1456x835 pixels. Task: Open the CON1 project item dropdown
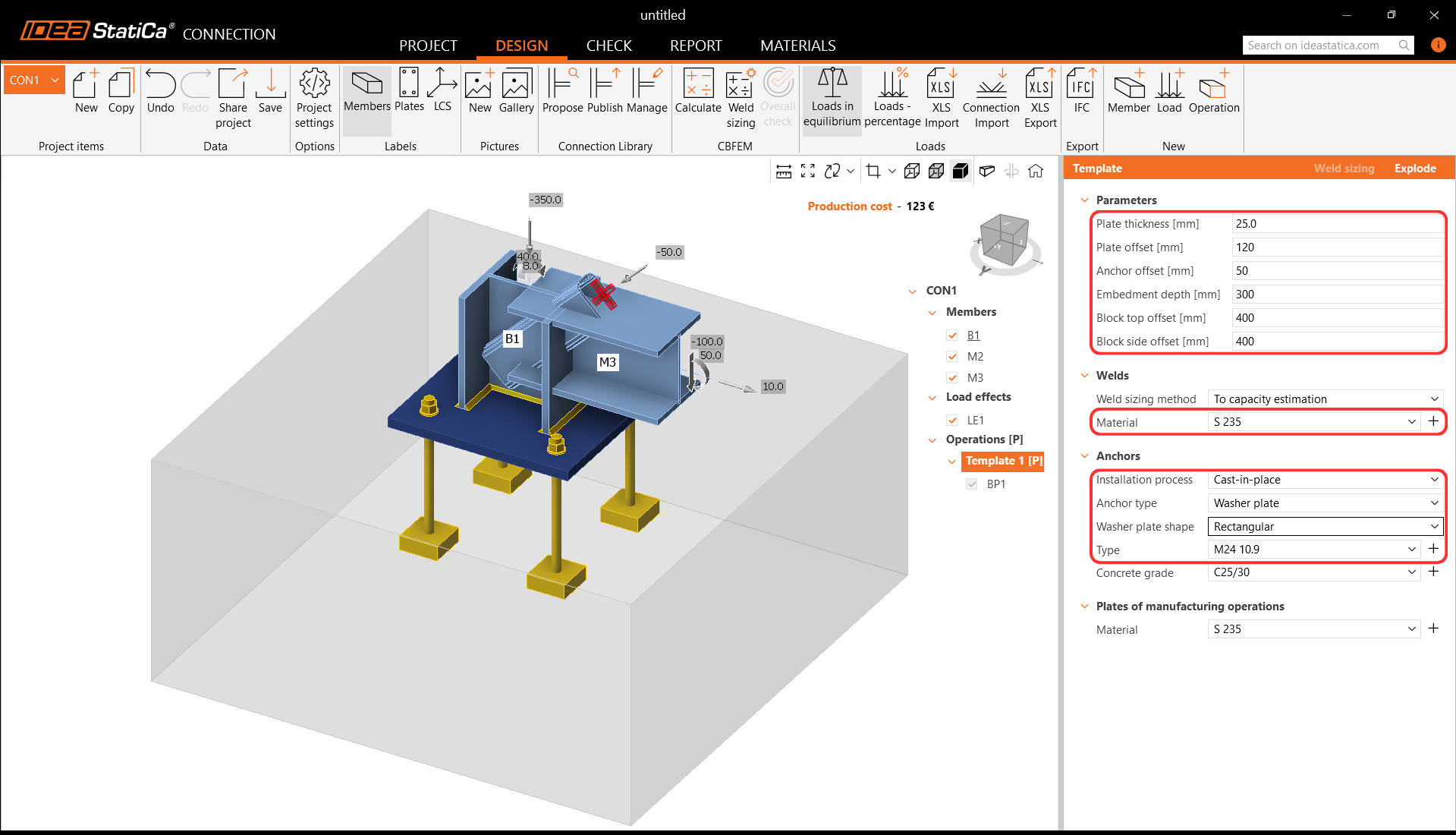tap(35, 80)
